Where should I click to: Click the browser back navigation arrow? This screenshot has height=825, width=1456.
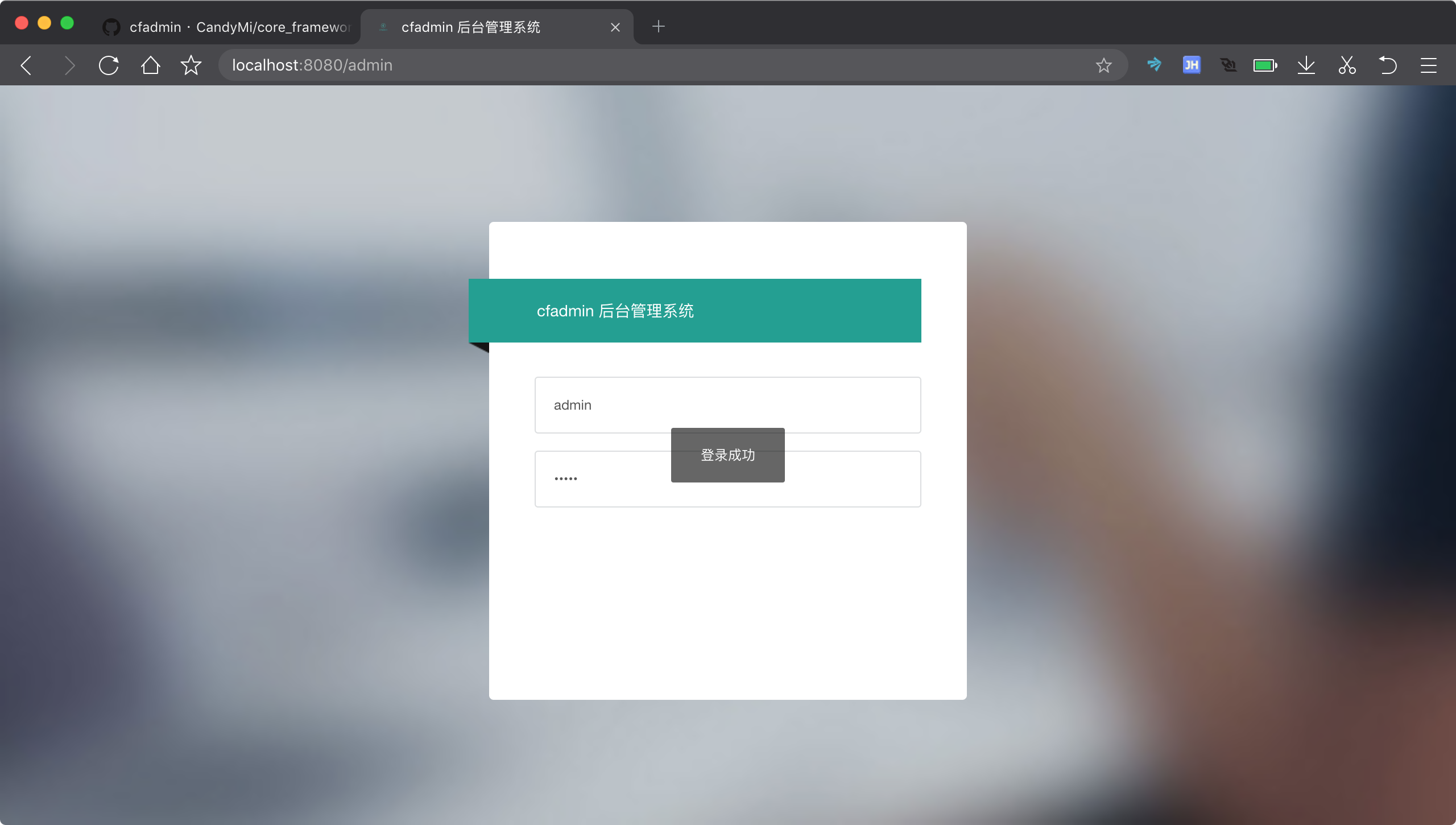(26, 65)
